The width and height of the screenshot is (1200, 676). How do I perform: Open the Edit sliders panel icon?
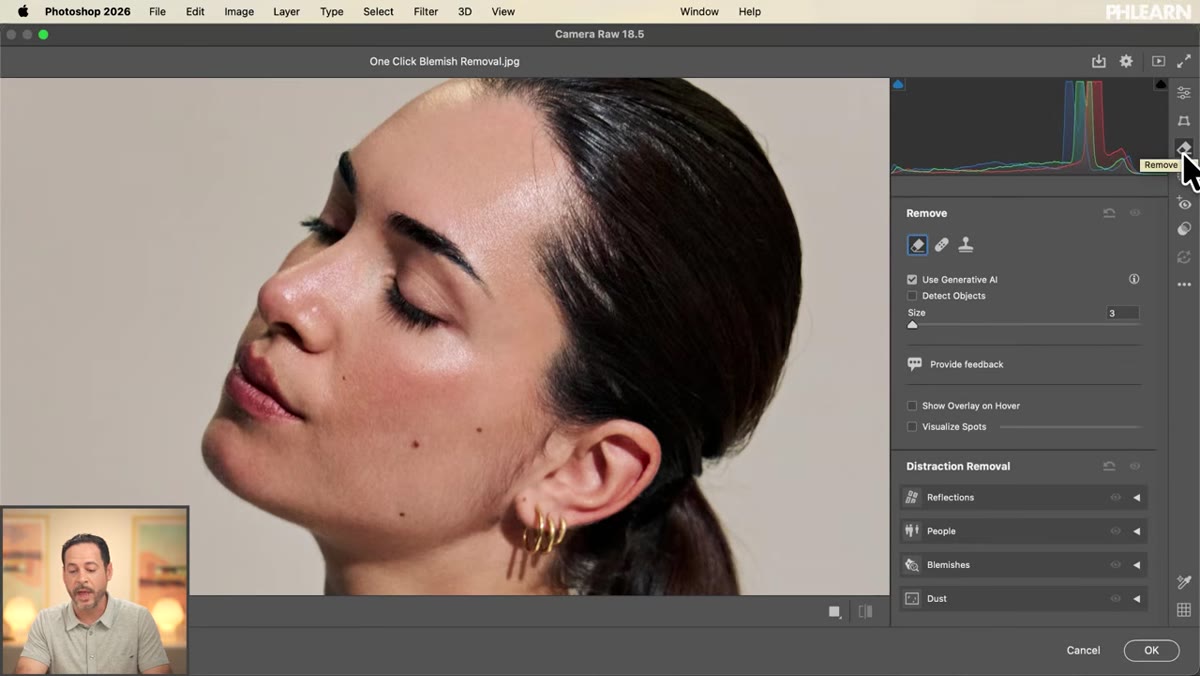pos(1184,93)
